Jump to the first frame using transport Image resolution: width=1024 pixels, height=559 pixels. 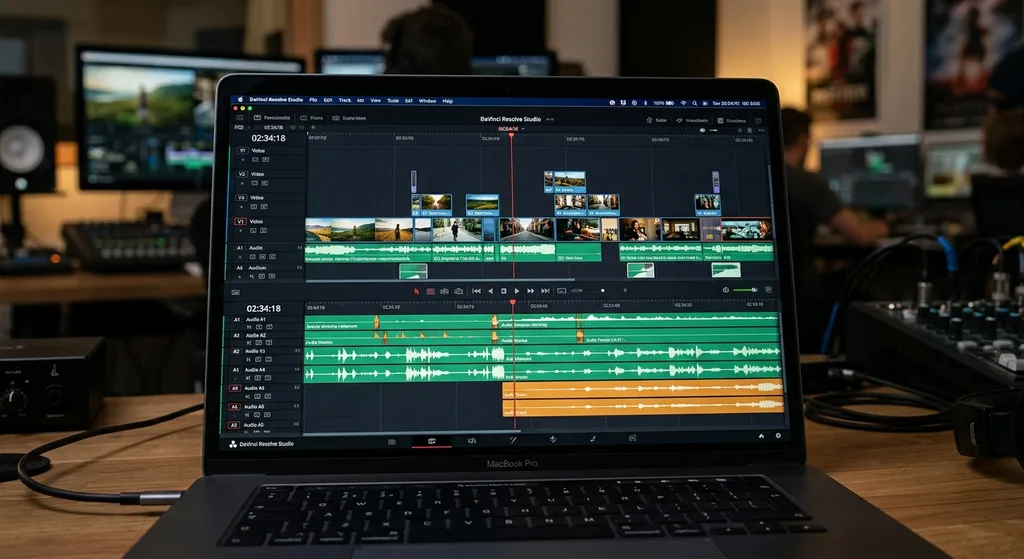pyautogui.click(x=477, y=291)
